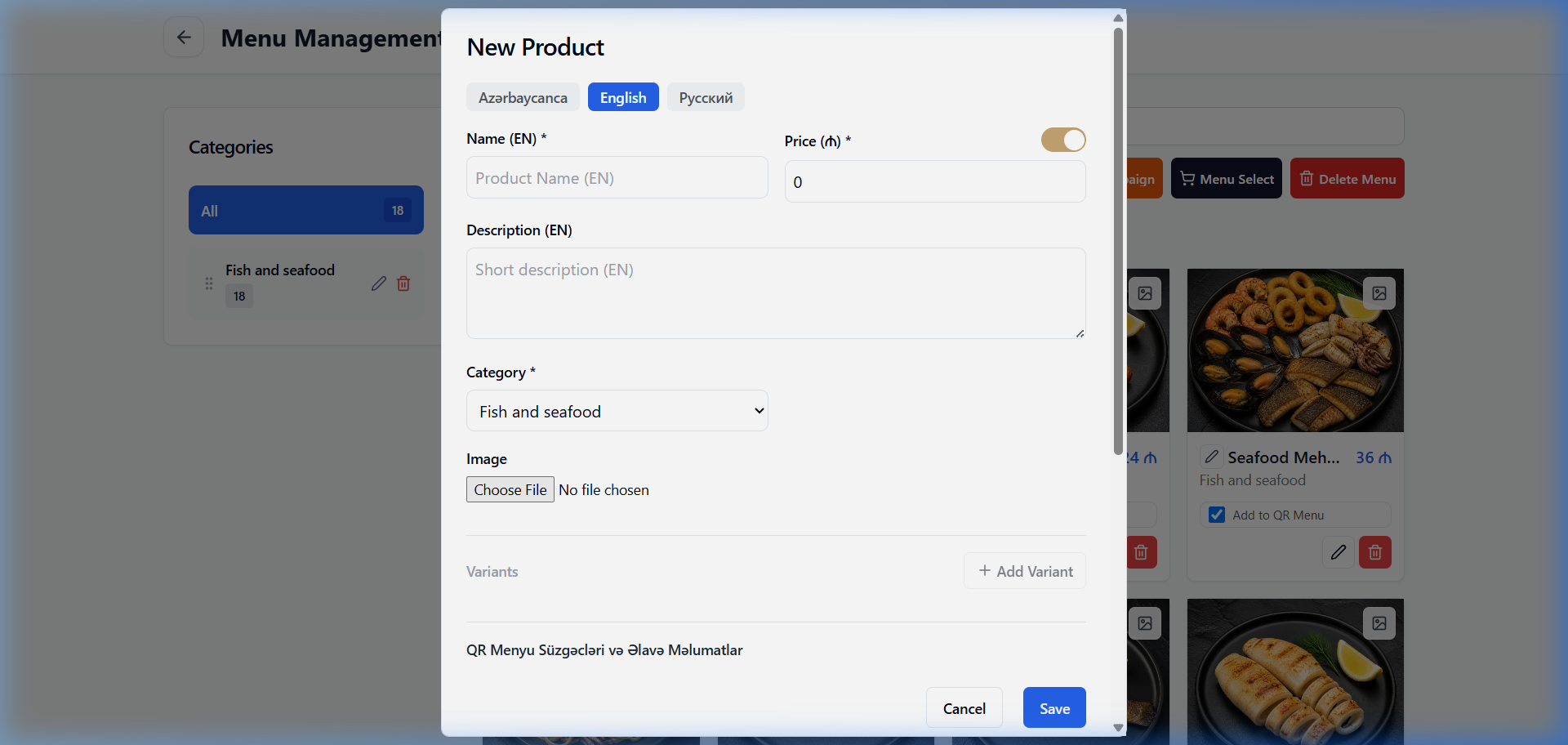
Task: Open the grilled squid product thumbnail
Action: click(x=1295, y=671)
